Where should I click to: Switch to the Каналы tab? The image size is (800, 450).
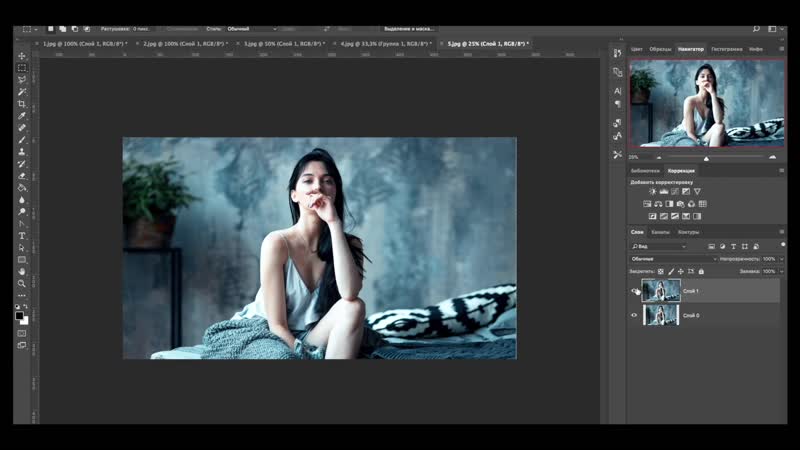tap(660, 232)
